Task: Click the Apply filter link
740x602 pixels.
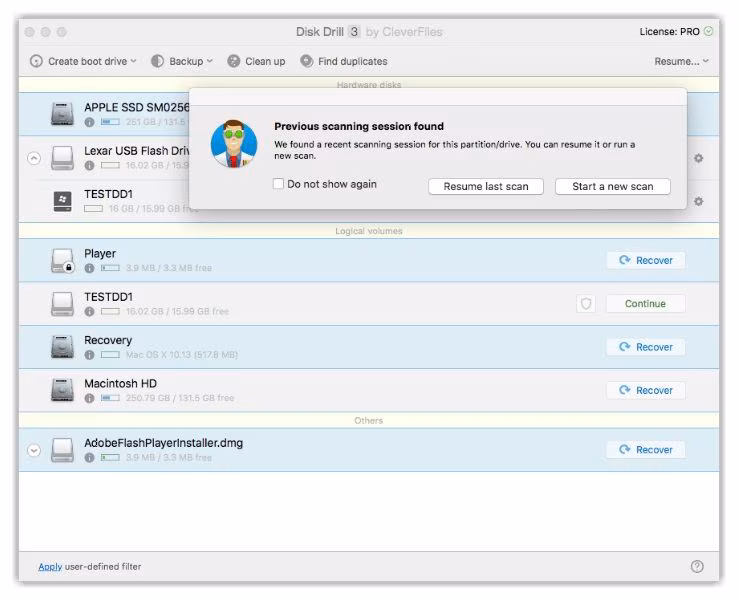Action: click(x=50, y=567)
